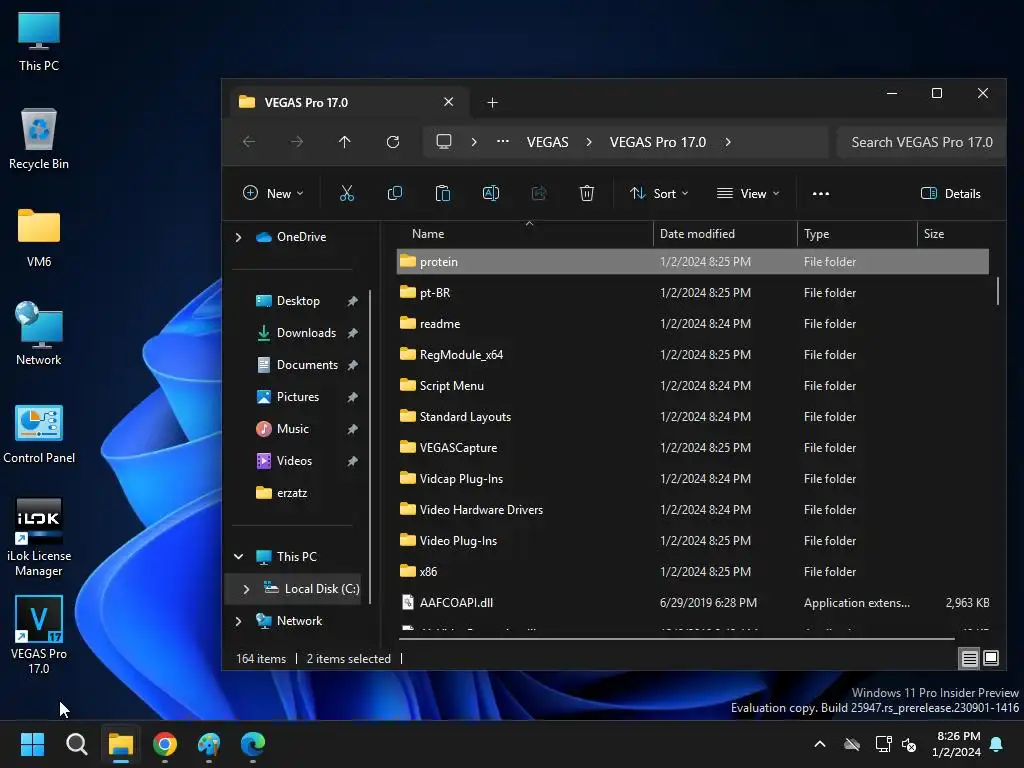The image size is (1024, 768).
Task: Show hidden system tray icons
Action: pyautogui.click(x=820, y=744)
